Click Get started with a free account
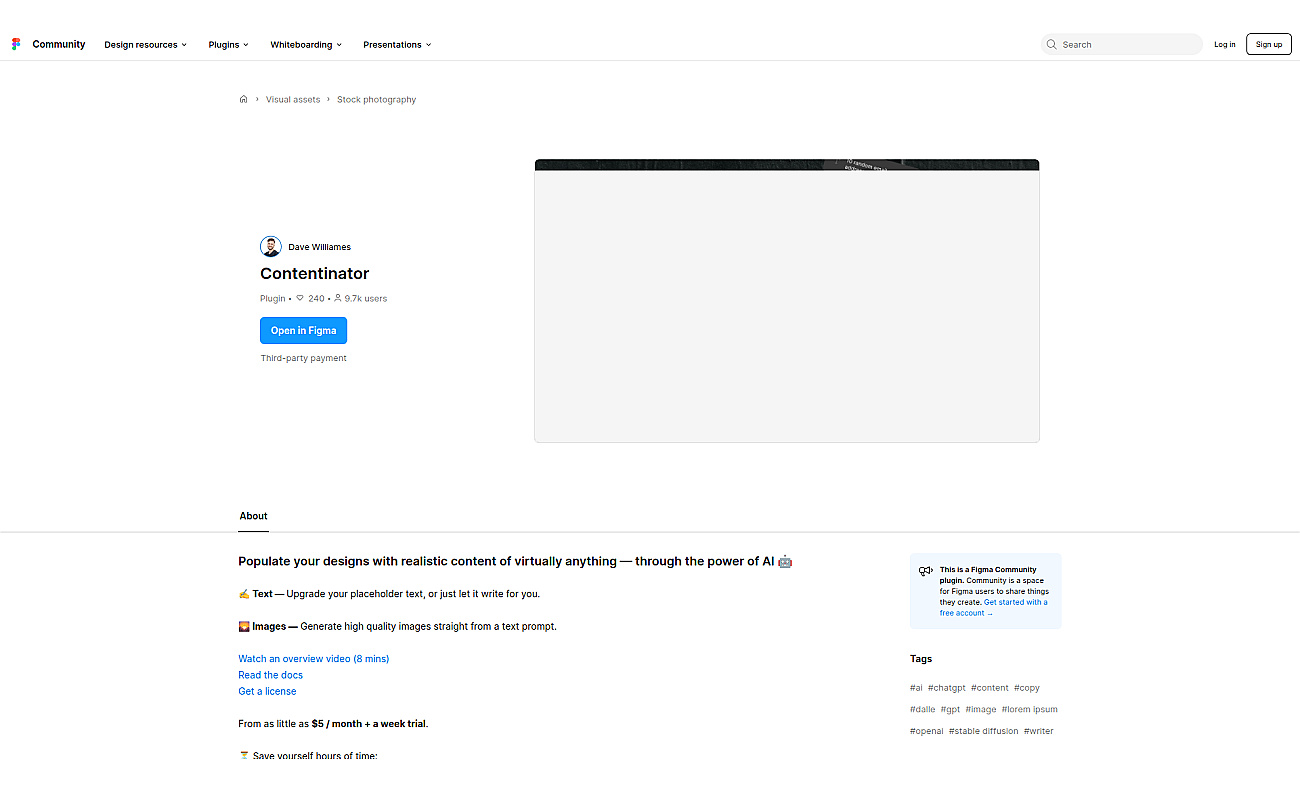 (993, 607)
